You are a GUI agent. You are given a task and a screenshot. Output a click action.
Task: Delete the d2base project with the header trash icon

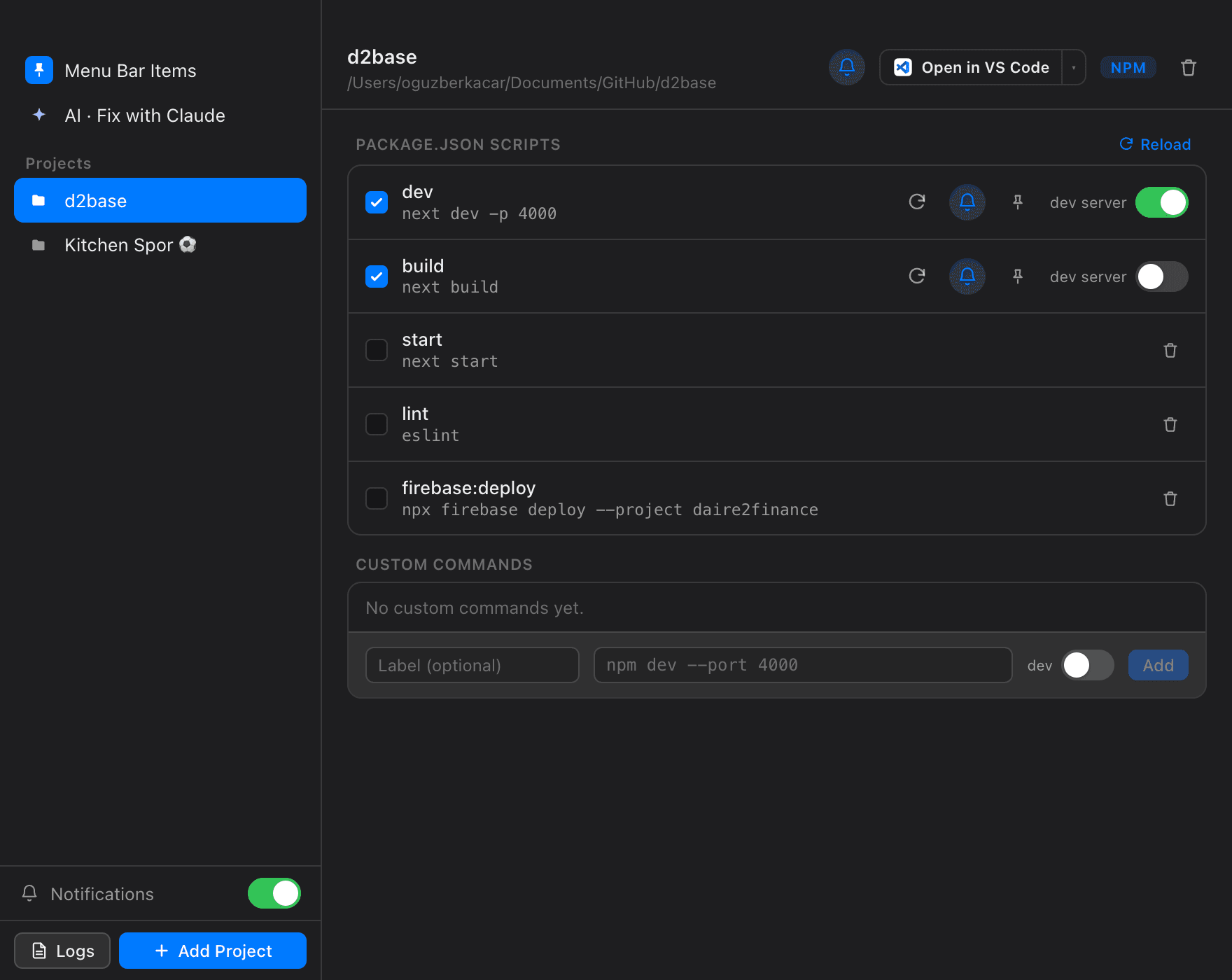tap(1188, 67)
